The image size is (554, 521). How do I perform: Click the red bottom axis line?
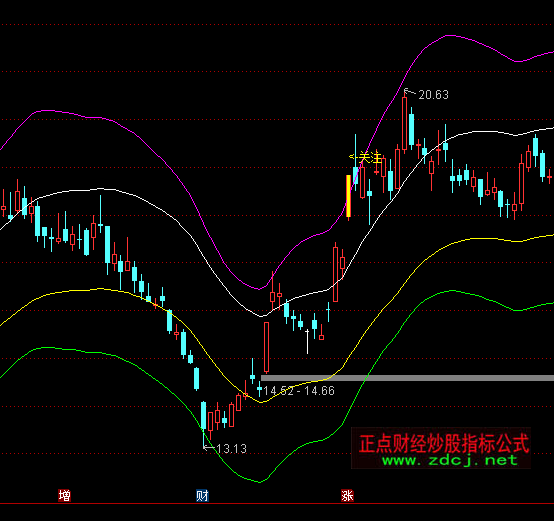click(x=277, y=504)
